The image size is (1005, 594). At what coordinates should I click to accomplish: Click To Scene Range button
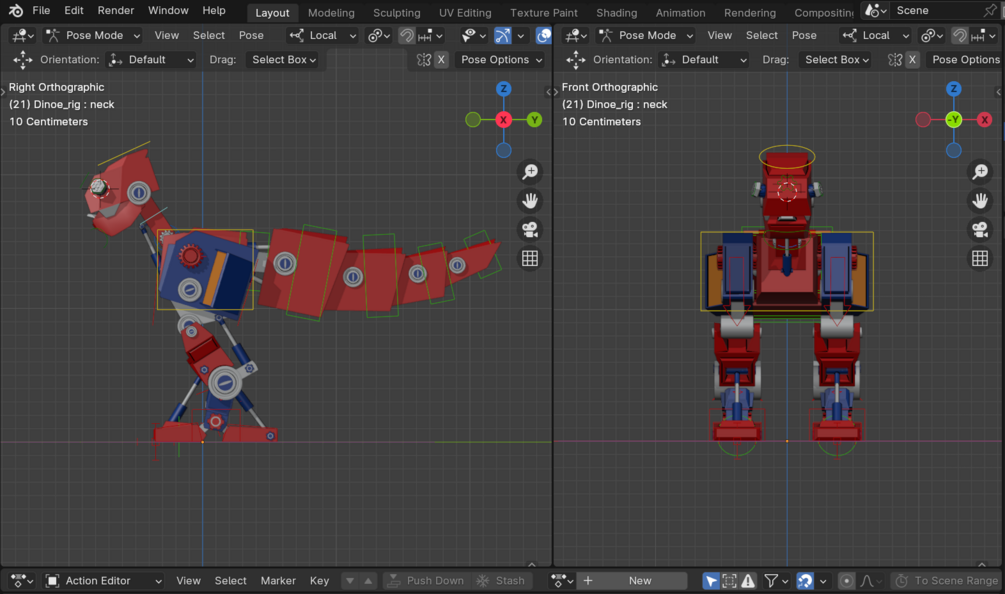947,581
